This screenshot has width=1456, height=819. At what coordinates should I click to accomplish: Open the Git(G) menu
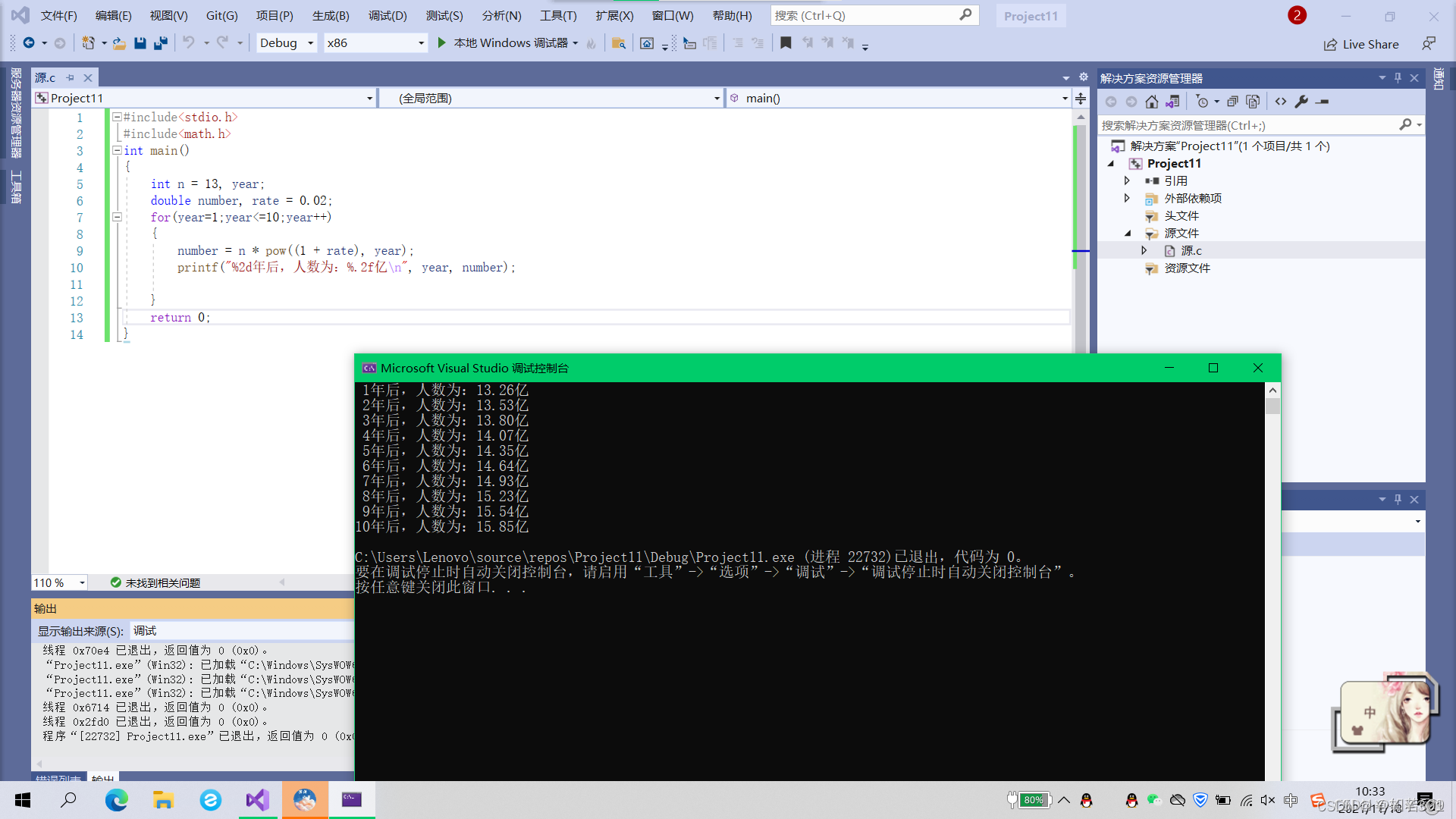[x=221, y=15]
